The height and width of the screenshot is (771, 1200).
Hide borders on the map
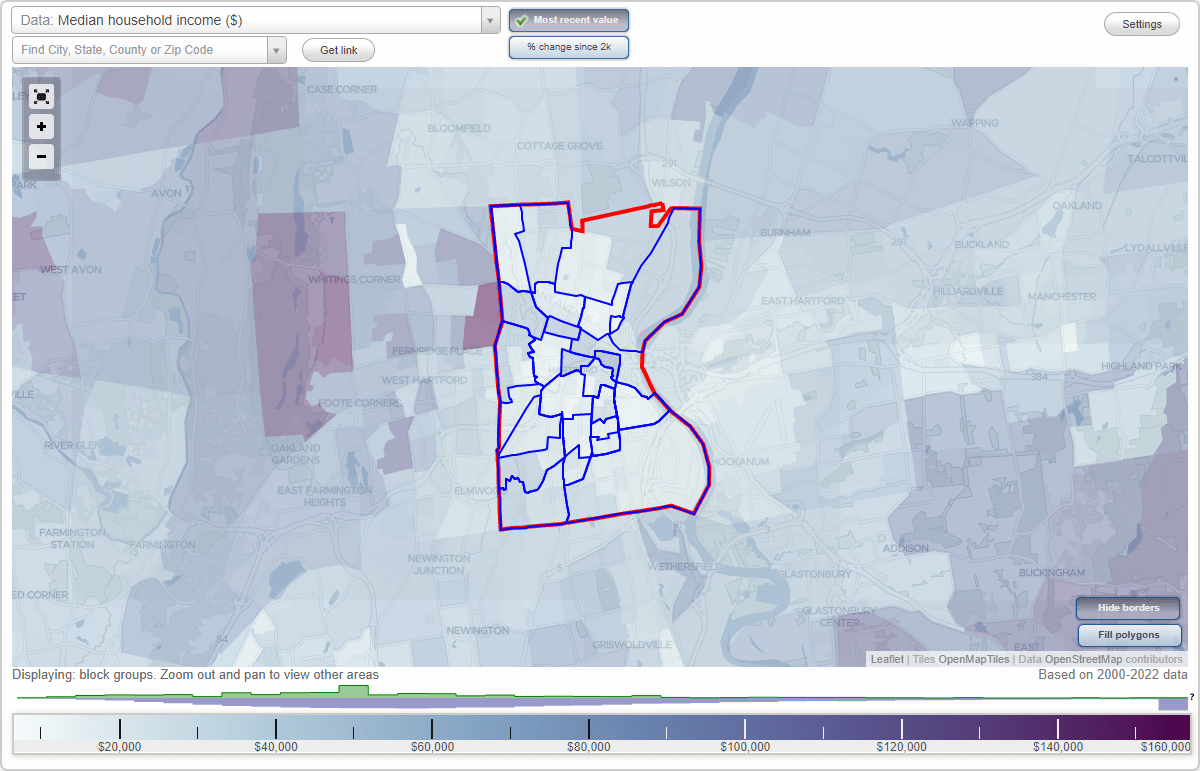click(1127, 607)
